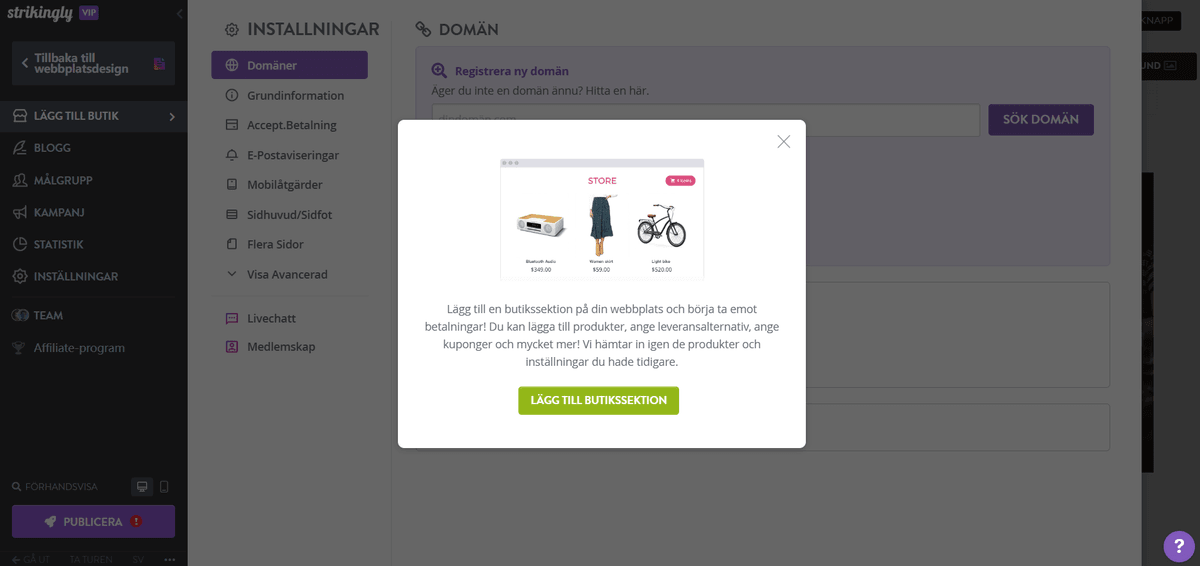This screenshot has width=1200, height=566.
Task: Open the Statistik pie chart icon
Action: [19, 244]
